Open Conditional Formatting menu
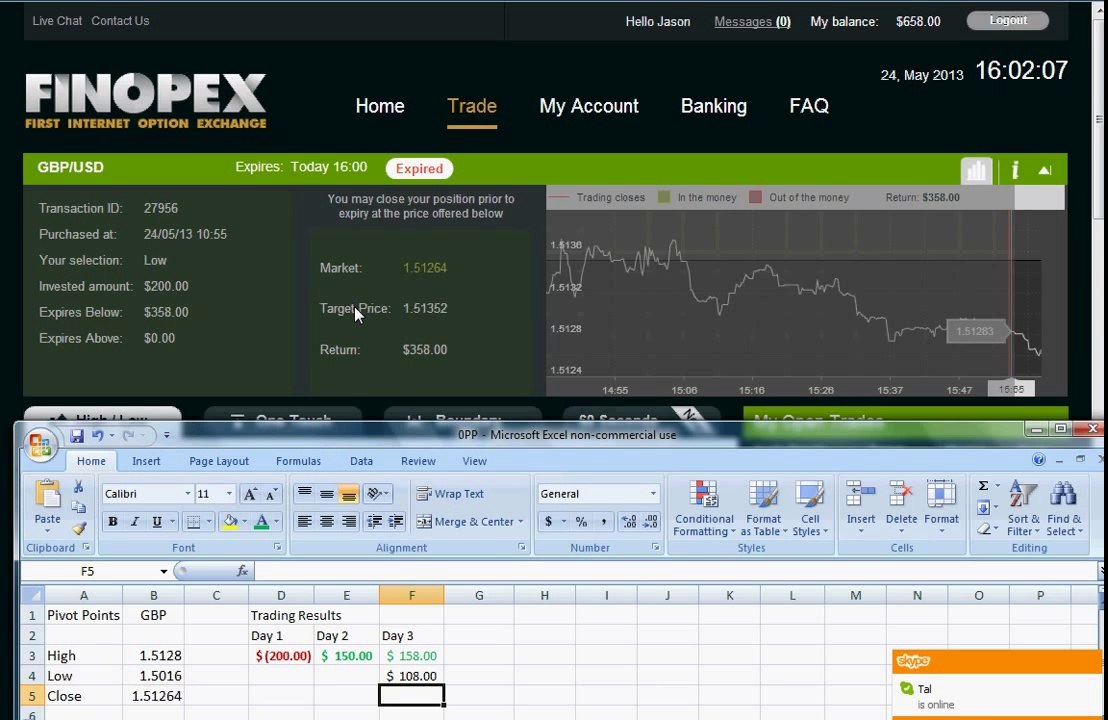 click(704, 509)
